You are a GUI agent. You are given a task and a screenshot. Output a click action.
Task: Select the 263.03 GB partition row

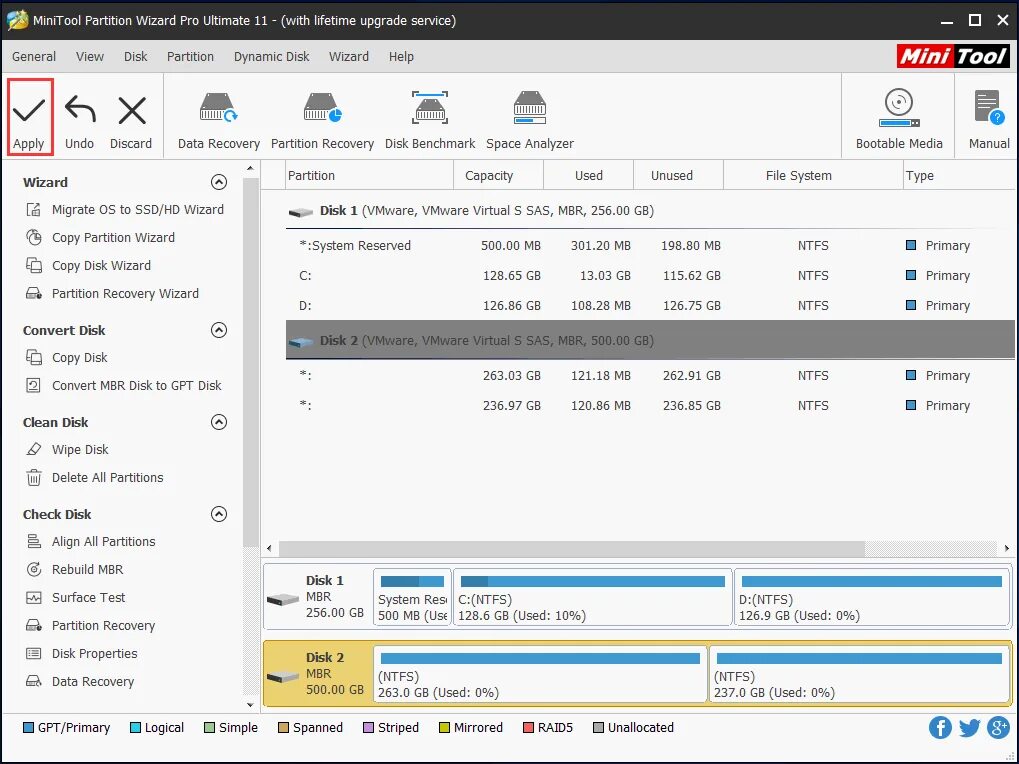point(650,376)
